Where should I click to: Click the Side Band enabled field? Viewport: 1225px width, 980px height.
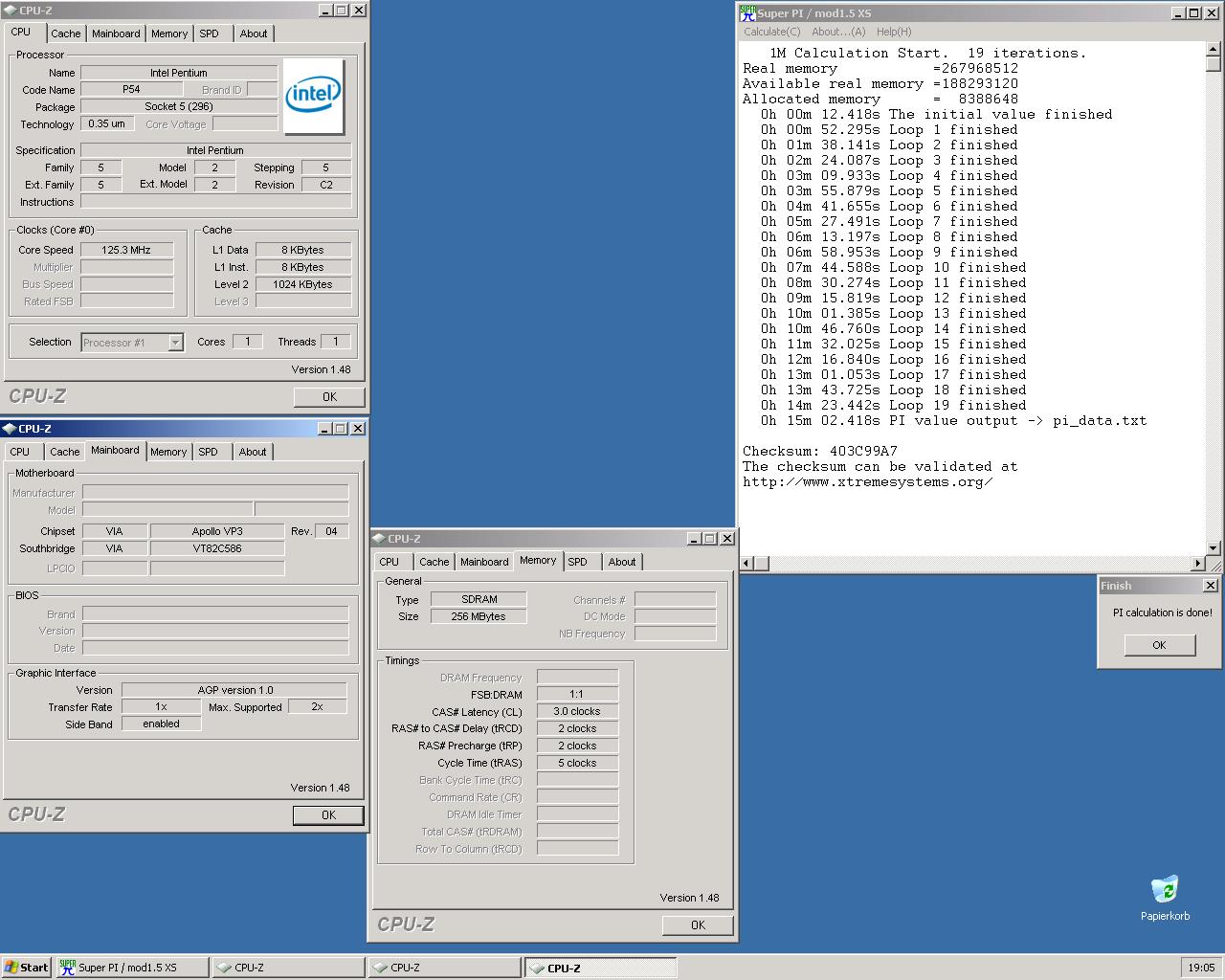(x=161, y=724)
